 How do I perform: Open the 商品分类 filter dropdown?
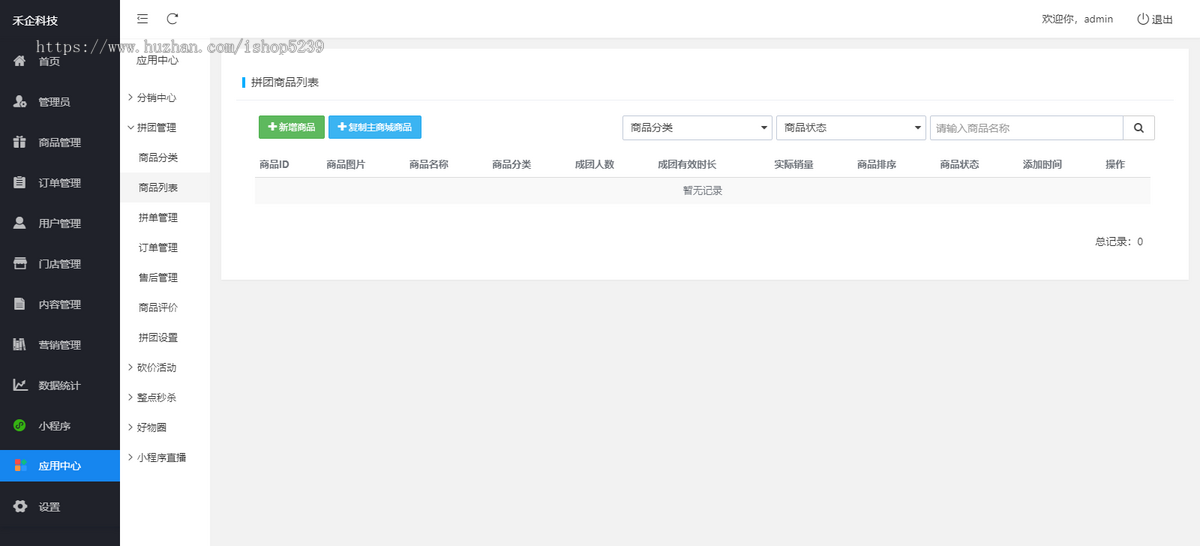coord(697,128)
